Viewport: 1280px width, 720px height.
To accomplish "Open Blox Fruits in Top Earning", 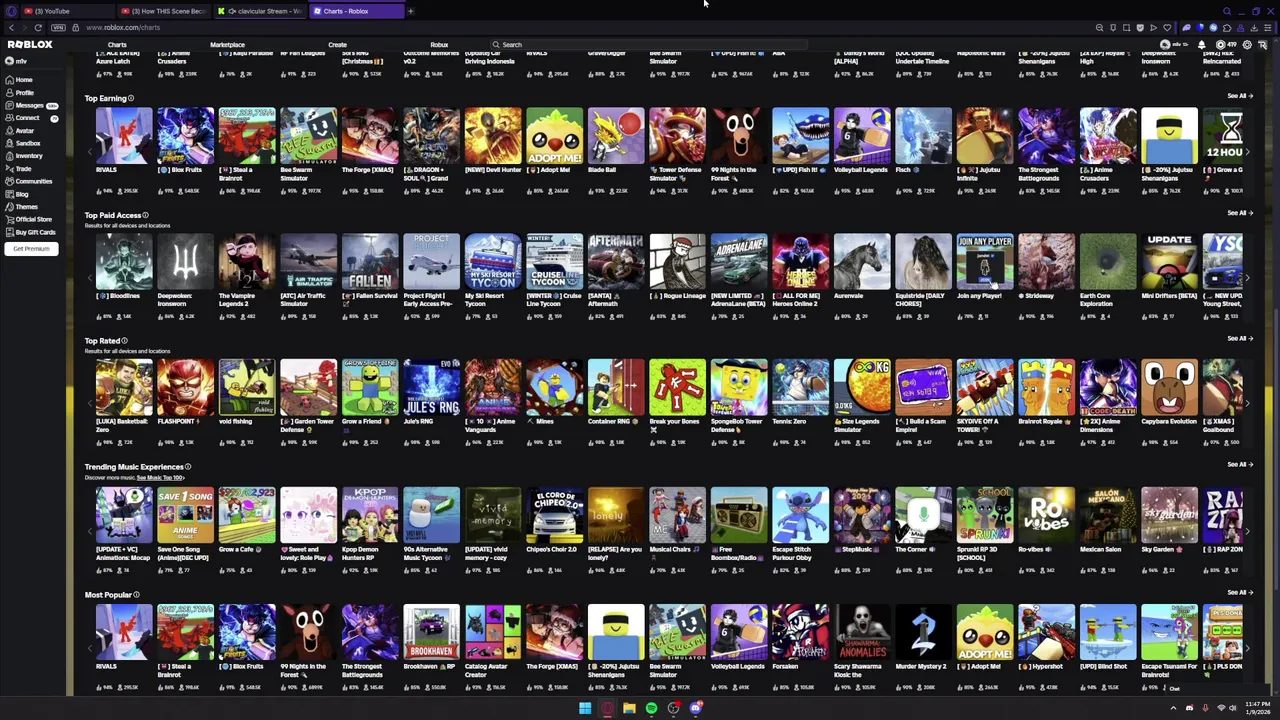I will coord(185,136).
